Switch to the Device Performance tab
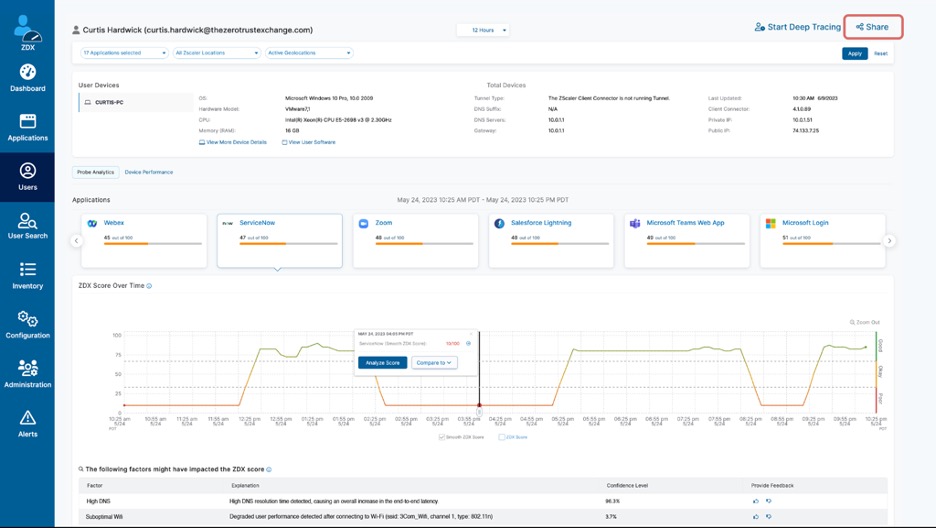The image size is (936, 528). coord(149,172)
